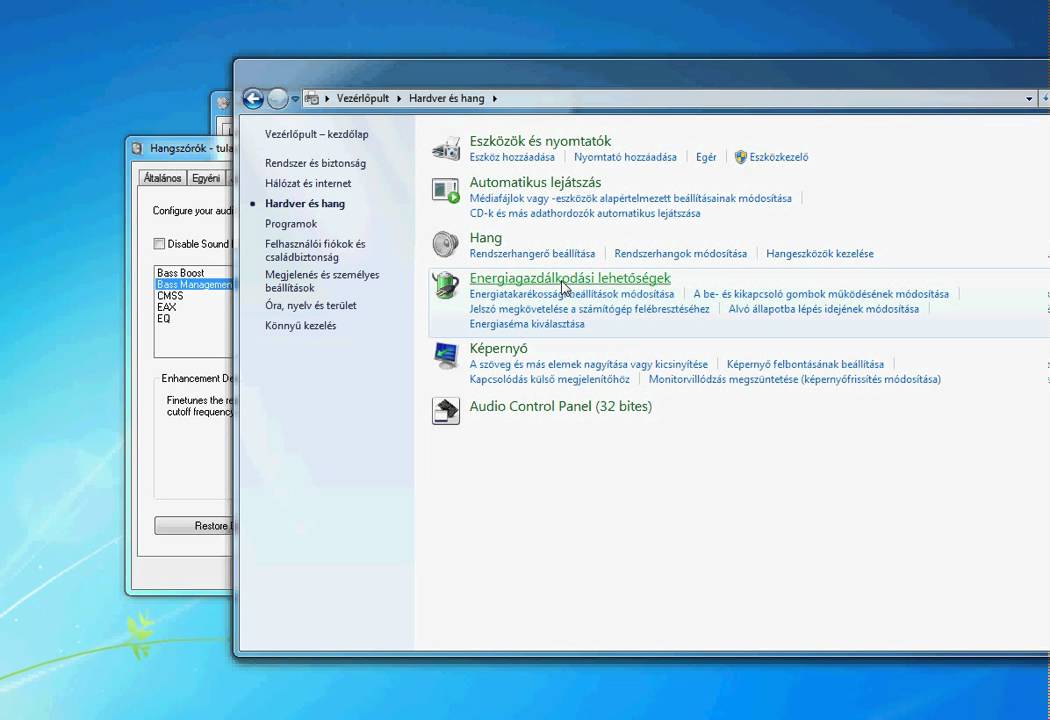
Task: Click Monitorvillódzás megszüntetése link
Action: tap(795, 380)
